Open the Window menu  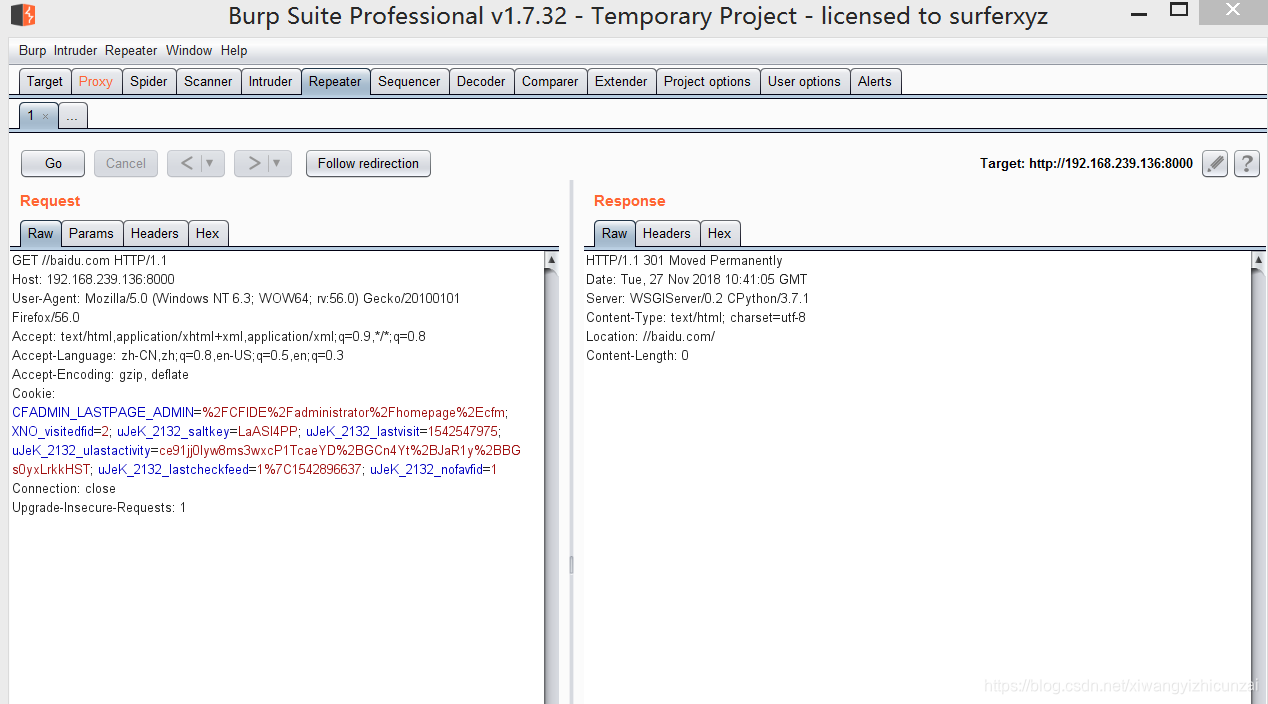tap(189, 50)
